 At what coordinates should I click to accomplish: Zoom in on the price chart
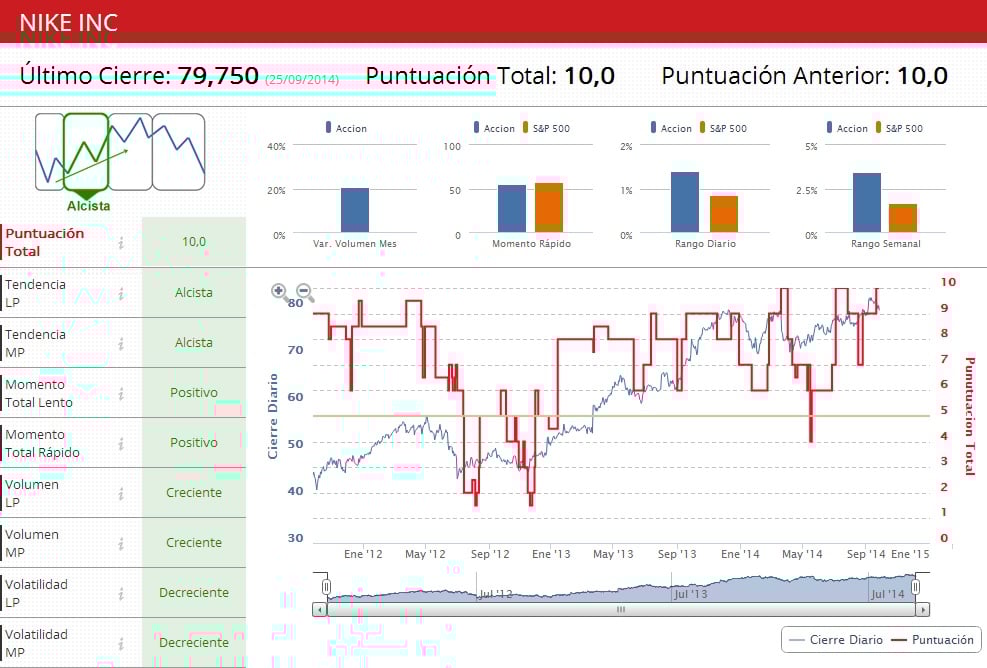pyautogui.click(x=279, y=291)
